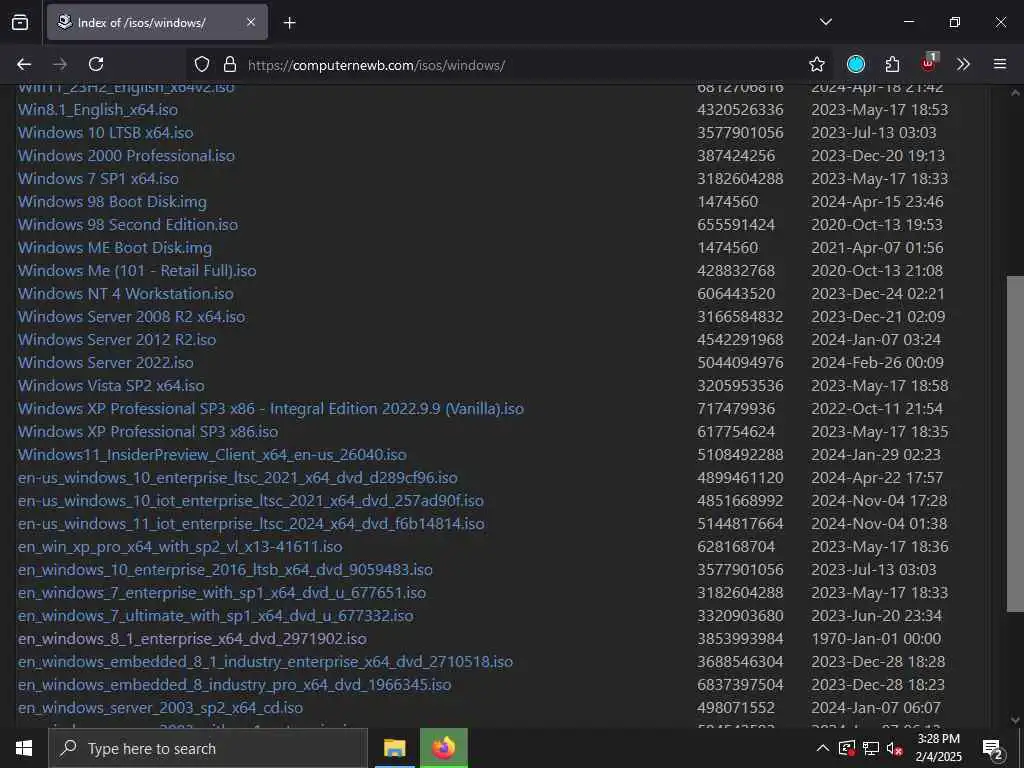Download Windows11_InsiderPreview_Client_x64_en-us_26040.iso

point(212,455)
